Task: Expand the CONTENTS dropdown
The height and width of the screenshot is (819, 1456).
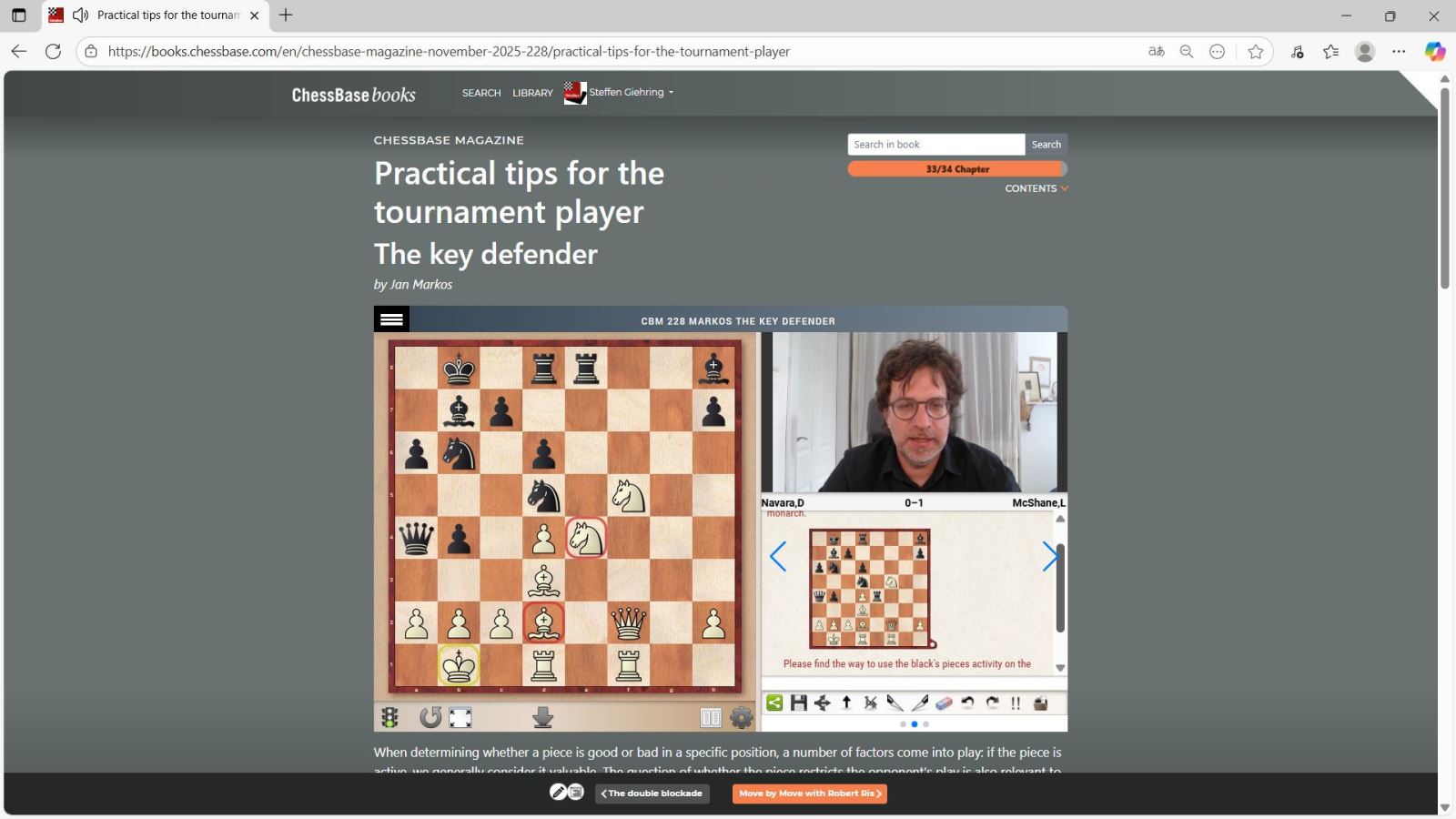Action: coord(1036,188)
